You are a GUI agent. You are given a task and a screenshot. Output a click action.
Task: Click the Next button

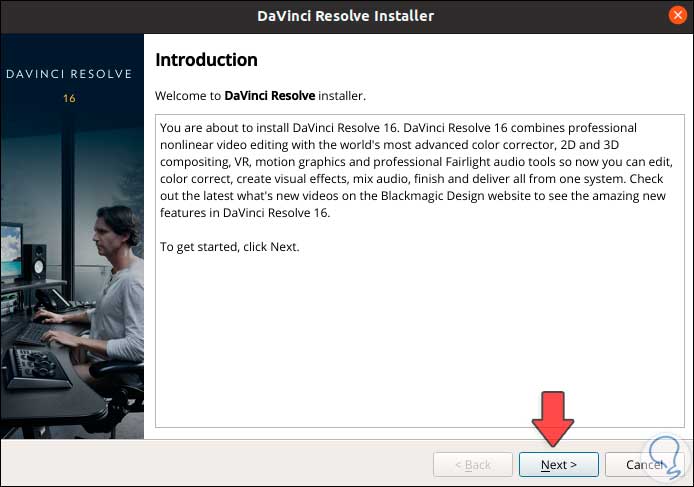pyautogui.click(x=559, y=464)
